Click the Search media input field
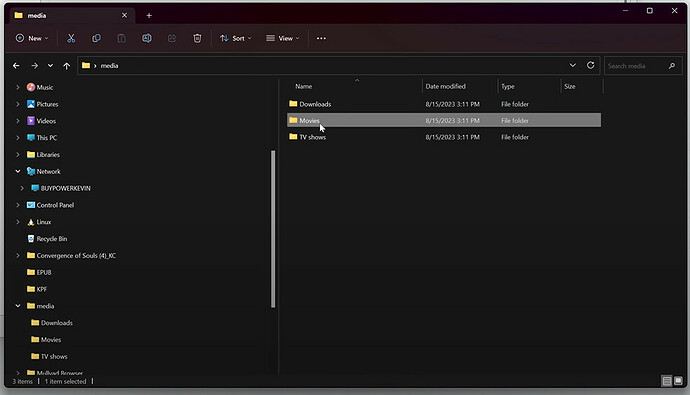The width and height of the screenshot is (690, 395). point(637,66)
